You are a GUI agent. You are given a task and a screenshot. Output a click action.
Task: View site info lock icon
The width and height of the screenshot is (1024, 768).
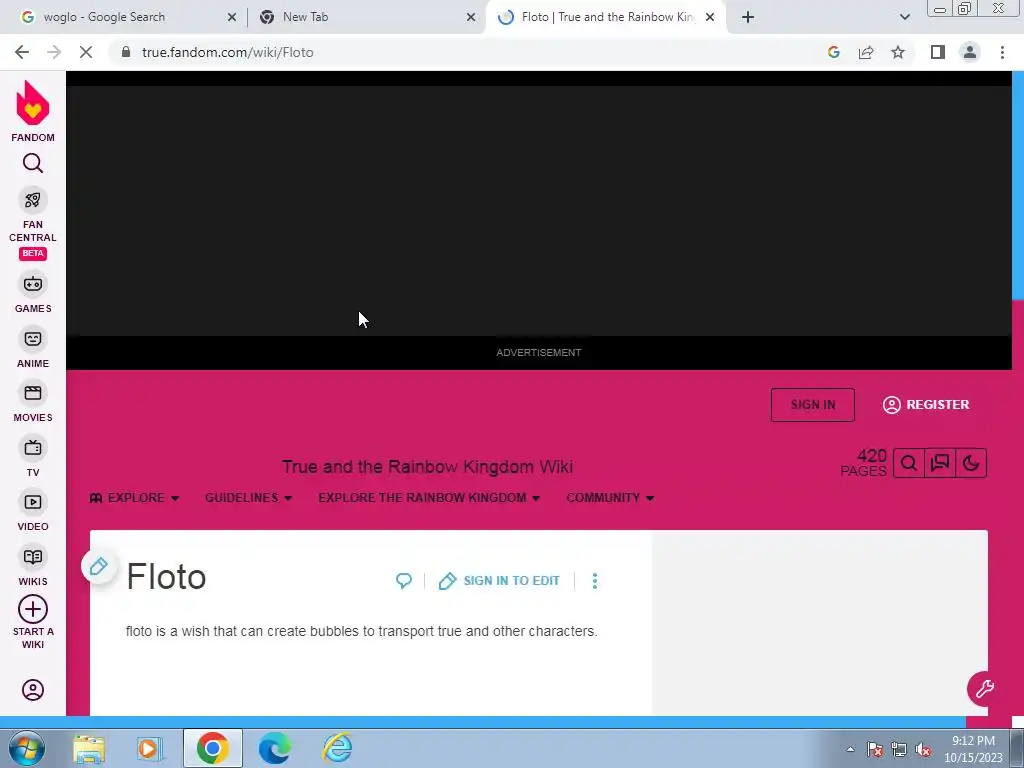click(x=125, y=52)
